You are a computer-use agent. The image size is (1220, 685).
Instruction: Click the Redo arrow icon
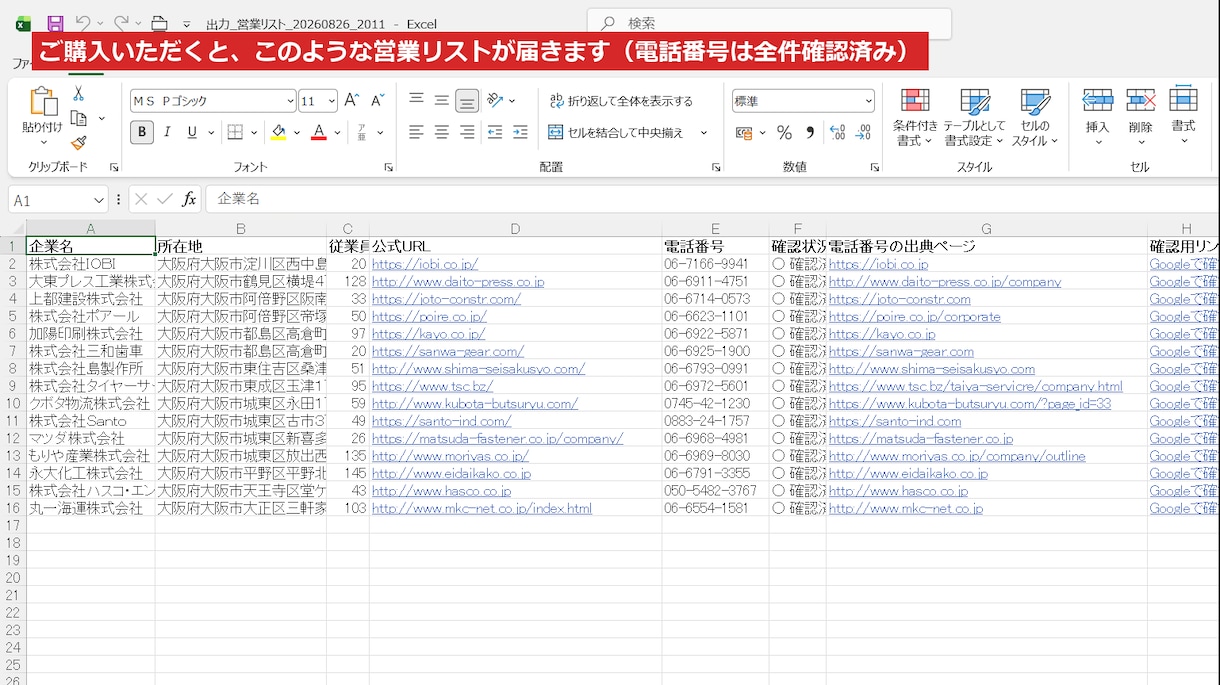121,23
